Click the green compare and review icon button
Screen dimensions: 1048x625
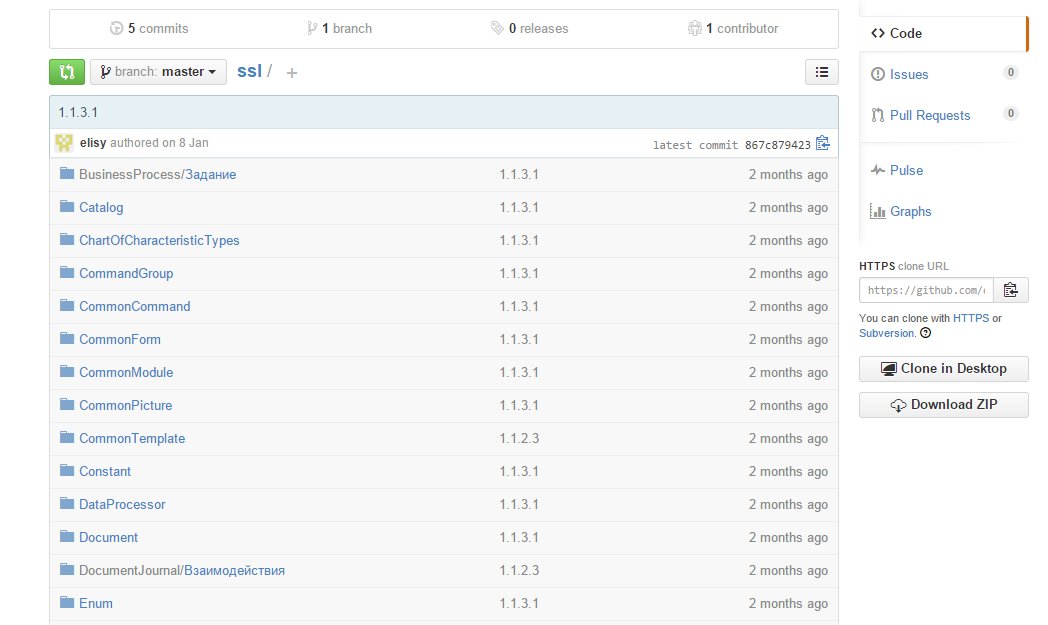tap(67, 72)
